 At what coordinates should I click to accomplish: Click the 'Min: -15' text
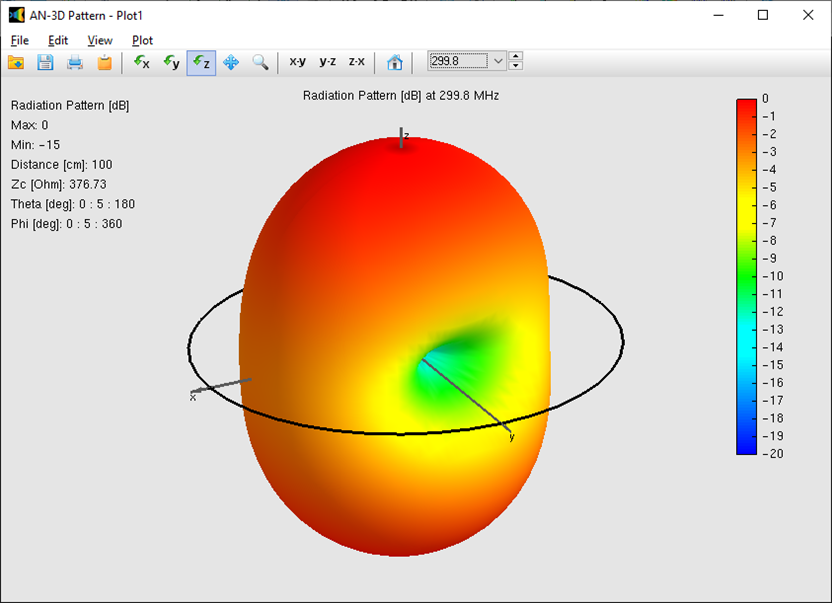click(35, 145)
